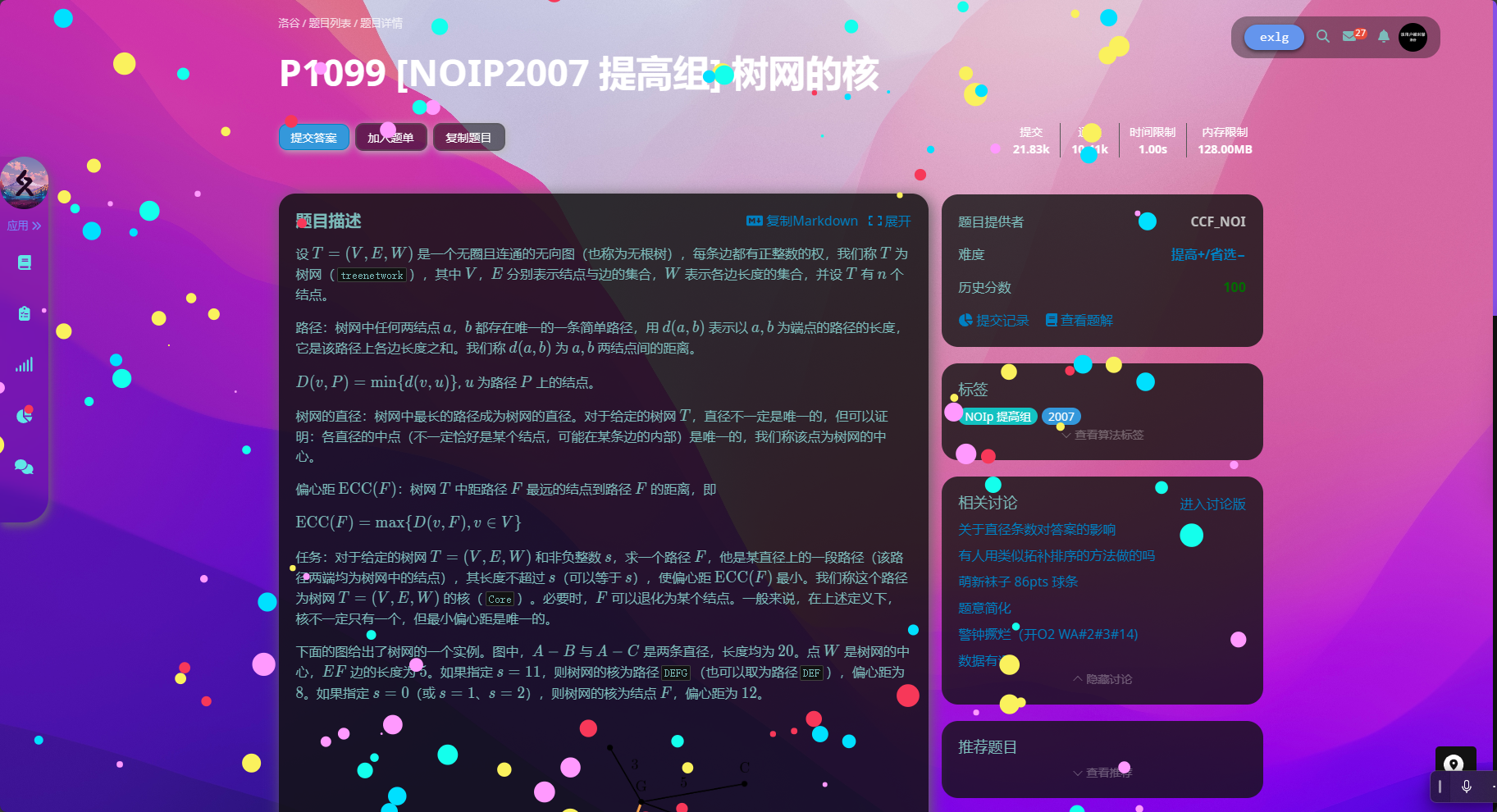
Task: Open the contests bar-chart icon
Action: coord(25,364)
